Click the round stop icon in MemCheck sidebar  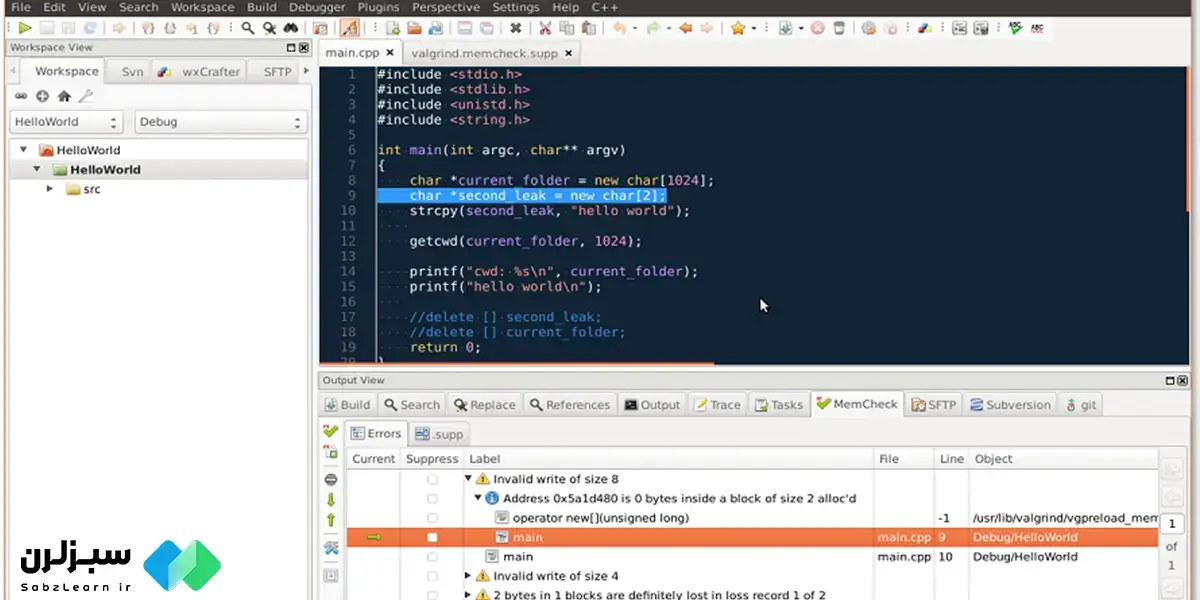pos(331,479)
